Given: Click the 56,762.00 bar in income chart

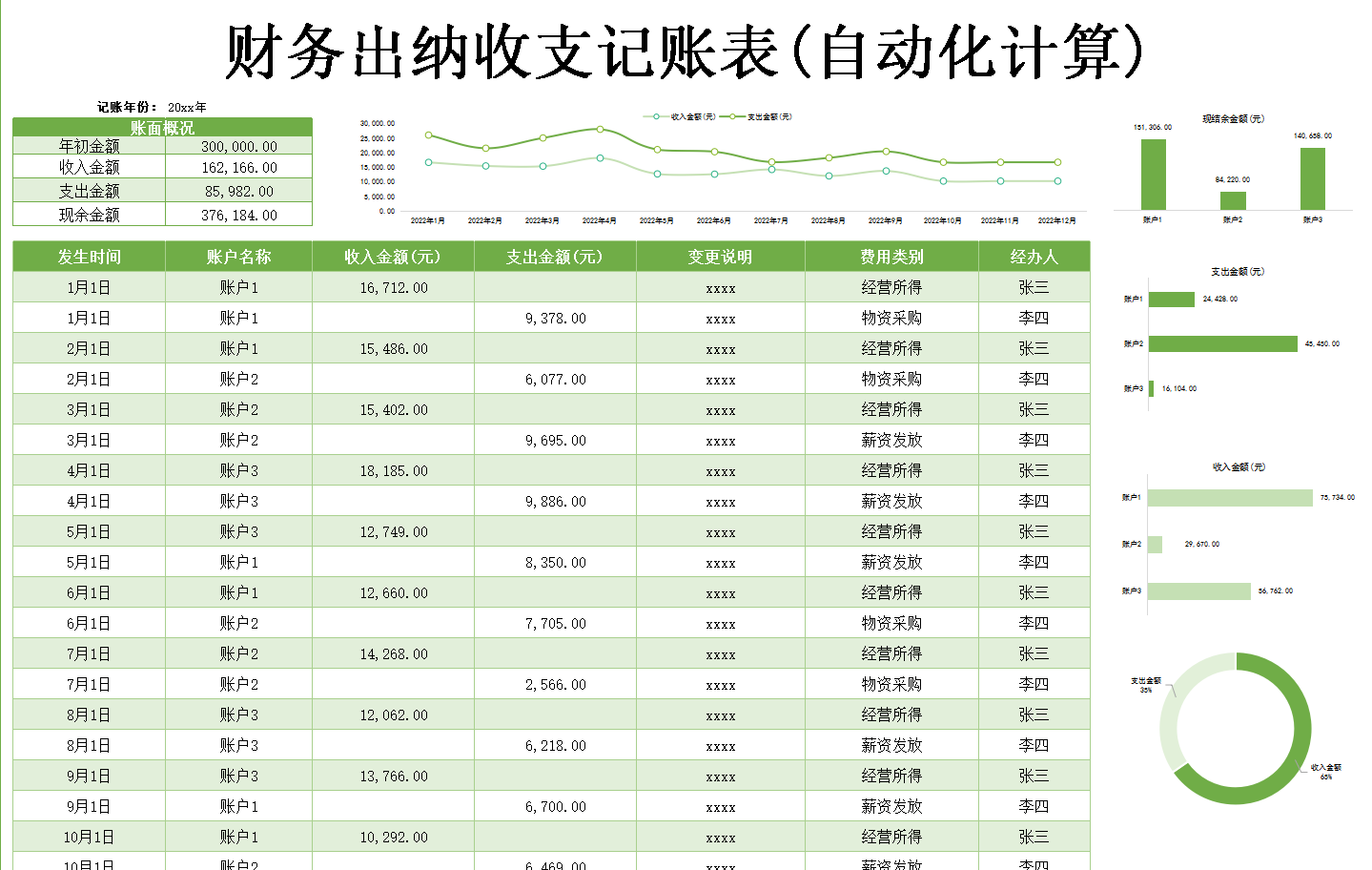Looking at the screenshot, I should point(1199,591).
